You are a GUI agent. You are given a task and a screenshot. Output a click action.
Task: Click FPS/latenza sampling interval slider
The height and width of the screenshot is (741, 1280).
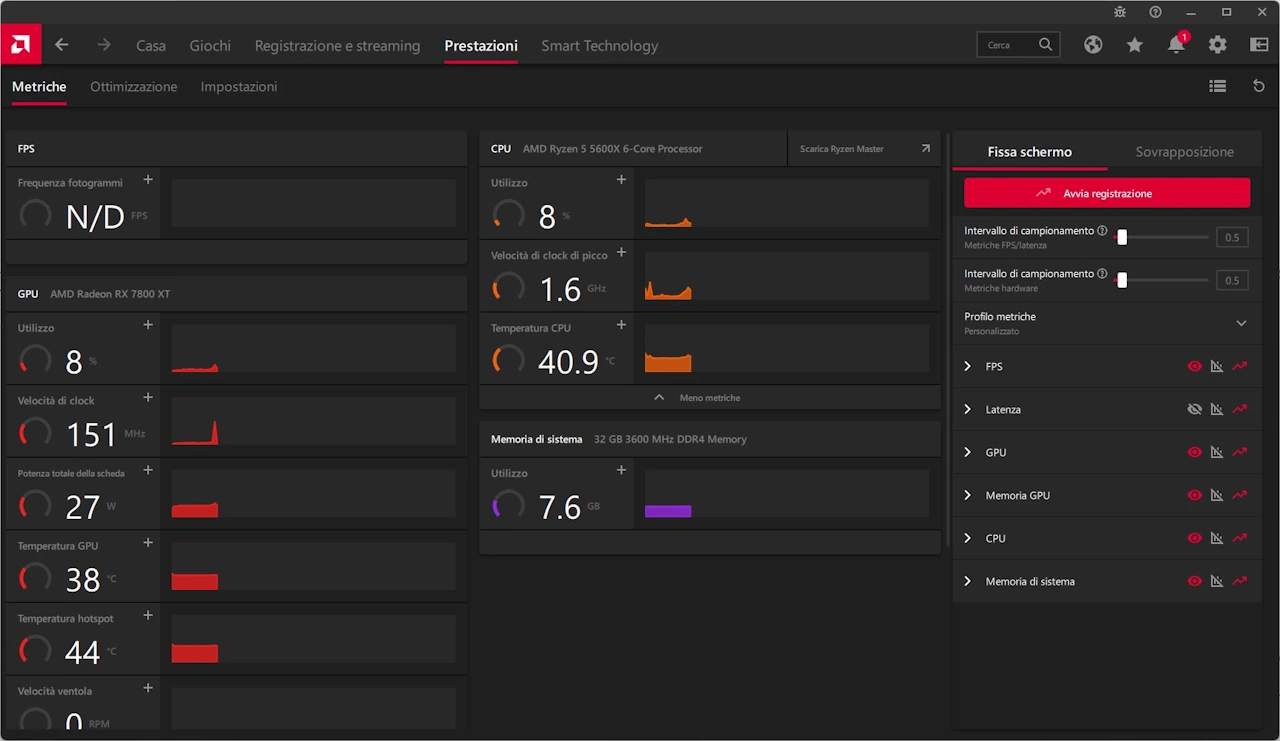[1162, 237]
